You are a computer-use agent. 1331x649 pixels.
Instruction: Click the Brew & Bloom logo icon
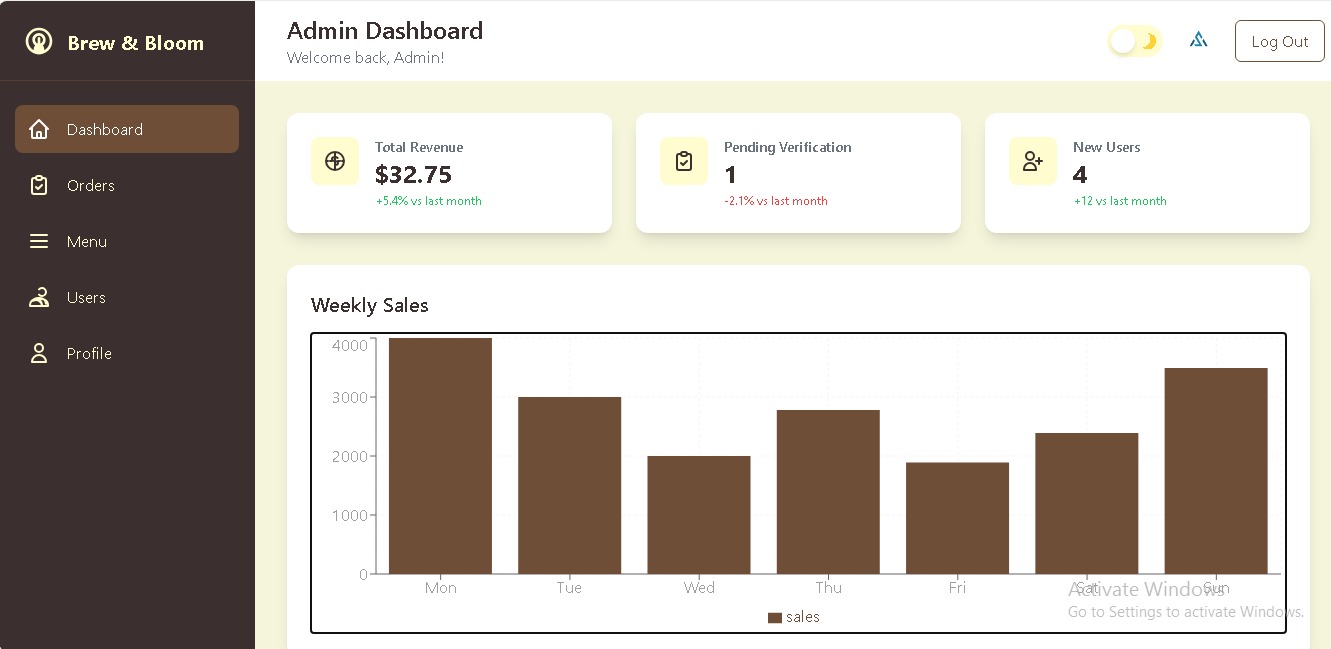(39, 42)
